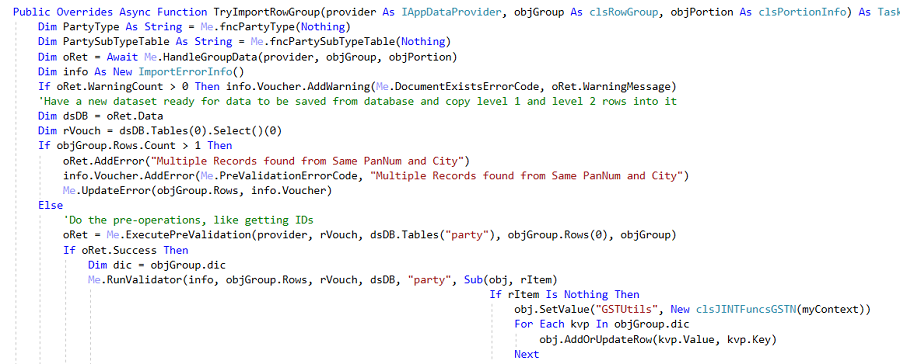The width and height of the screenshot is (900, 364).
Task: Click the green dataset comment line
Action: point(358,102)
